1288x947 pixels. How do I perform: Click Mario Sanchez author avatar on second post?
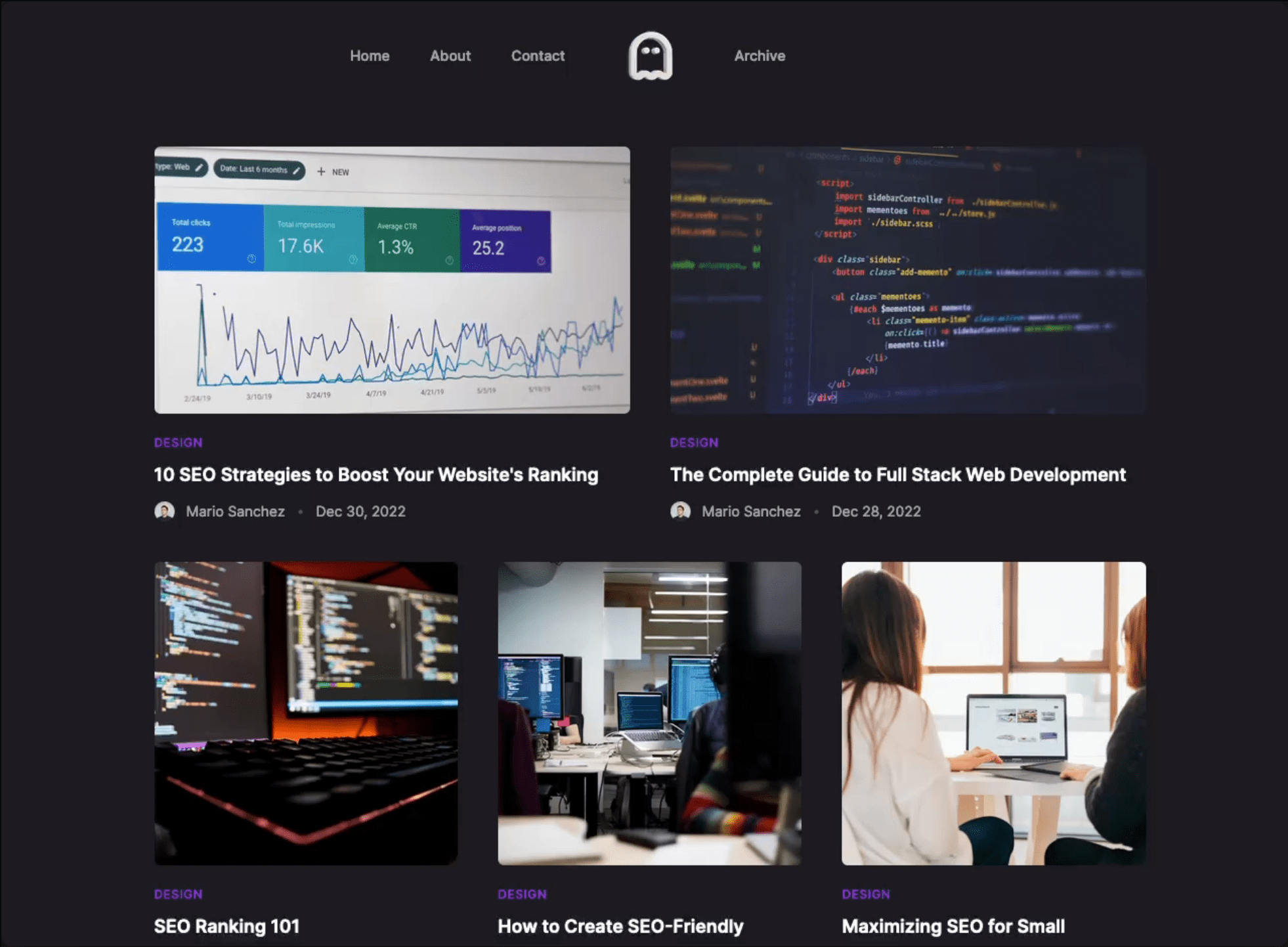[680, 511]
